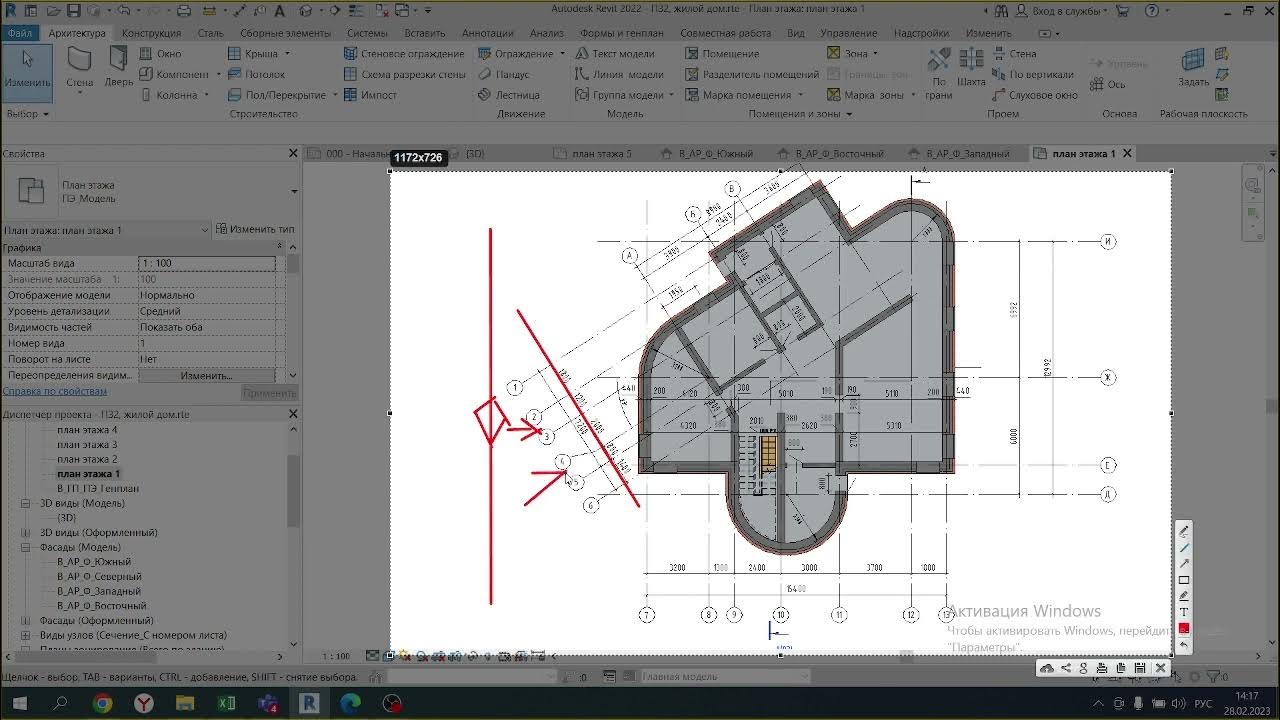Choose the Потолок ceiling tool
Viewport: 1280px width, 720px height.
tap(256, 74)
